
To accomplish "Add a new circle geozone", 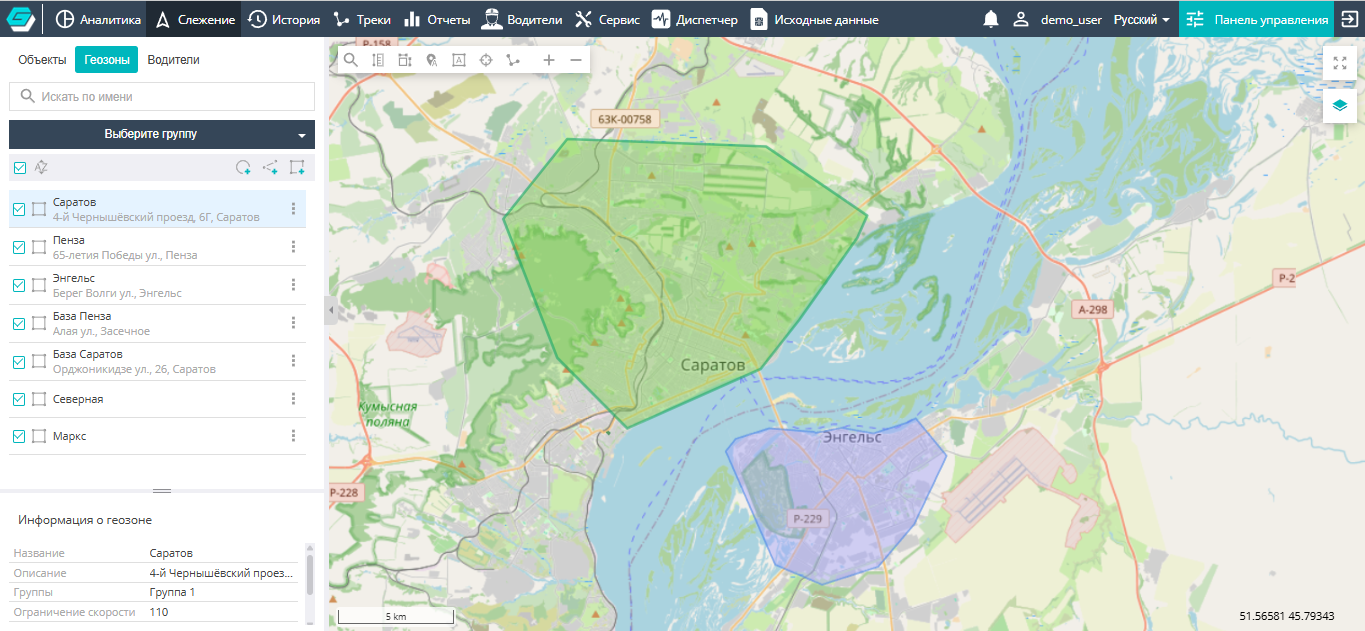I will [243, 167].
